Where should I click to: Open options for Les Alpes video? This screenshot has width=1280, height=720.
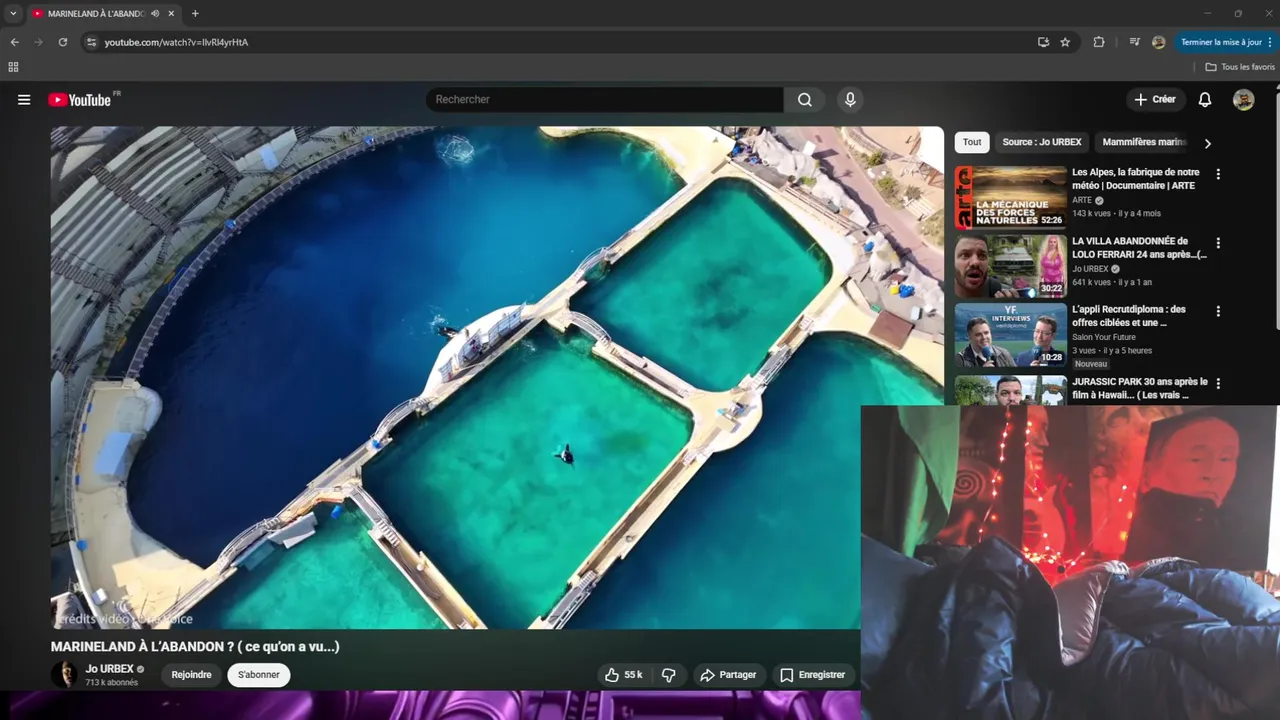(x=1218, y=174)
